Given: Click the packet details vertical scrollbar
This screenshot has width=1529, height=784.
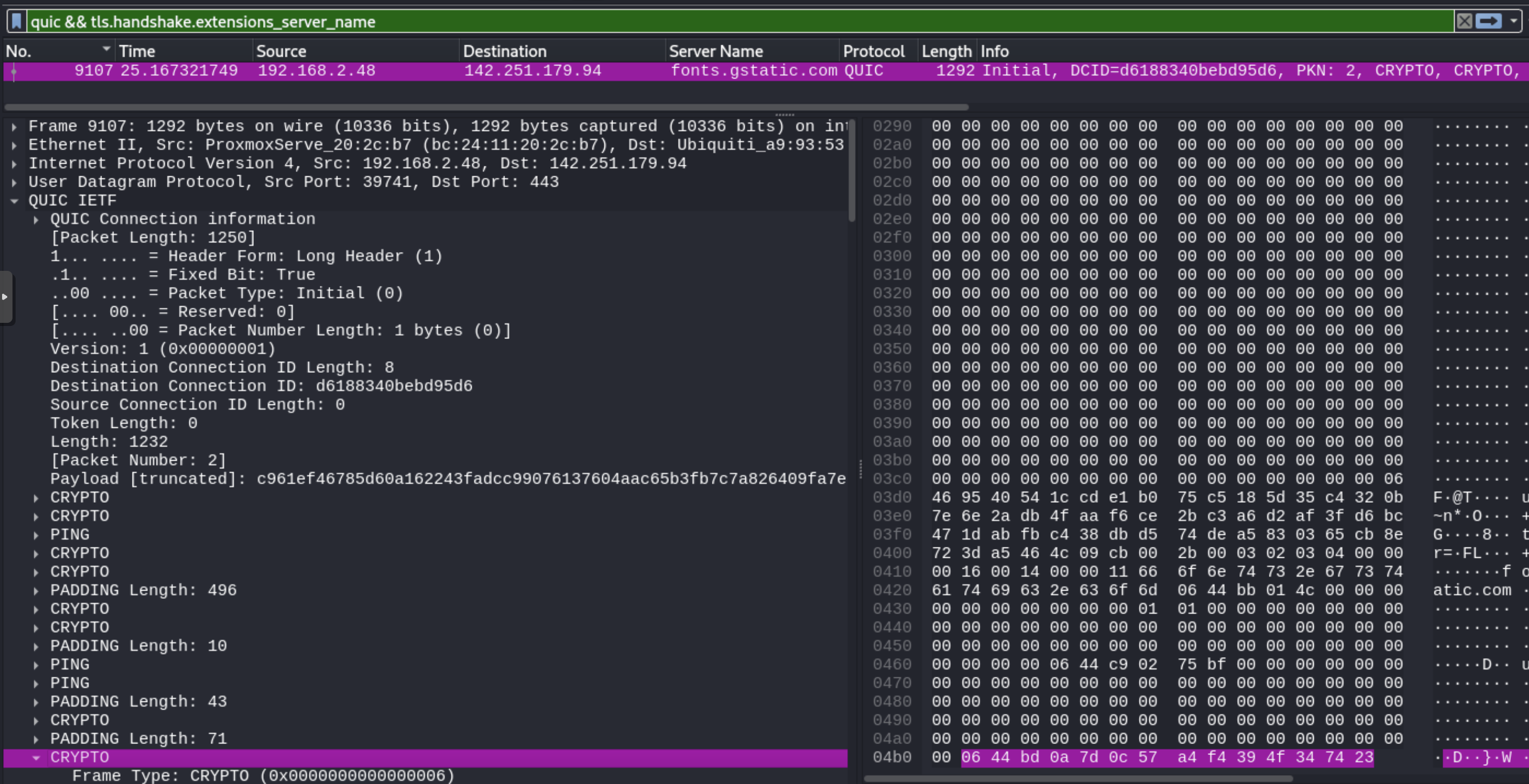Looking at the screenshot, I should pos(852,171).
